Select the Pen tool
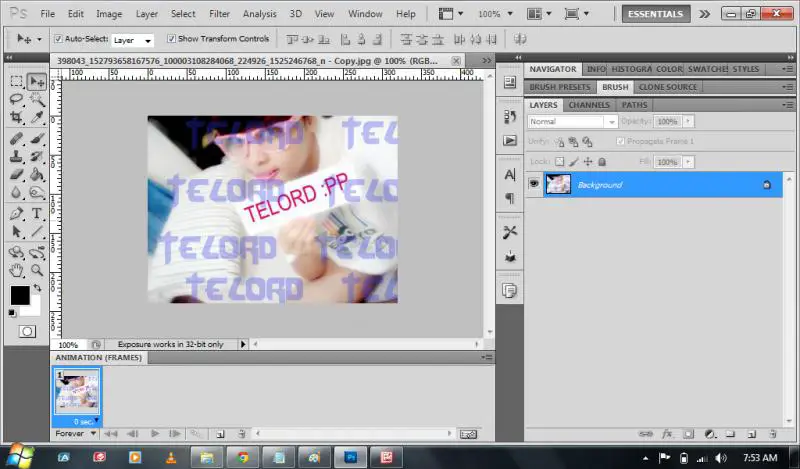The image size is (800, 469). (16, 214)
